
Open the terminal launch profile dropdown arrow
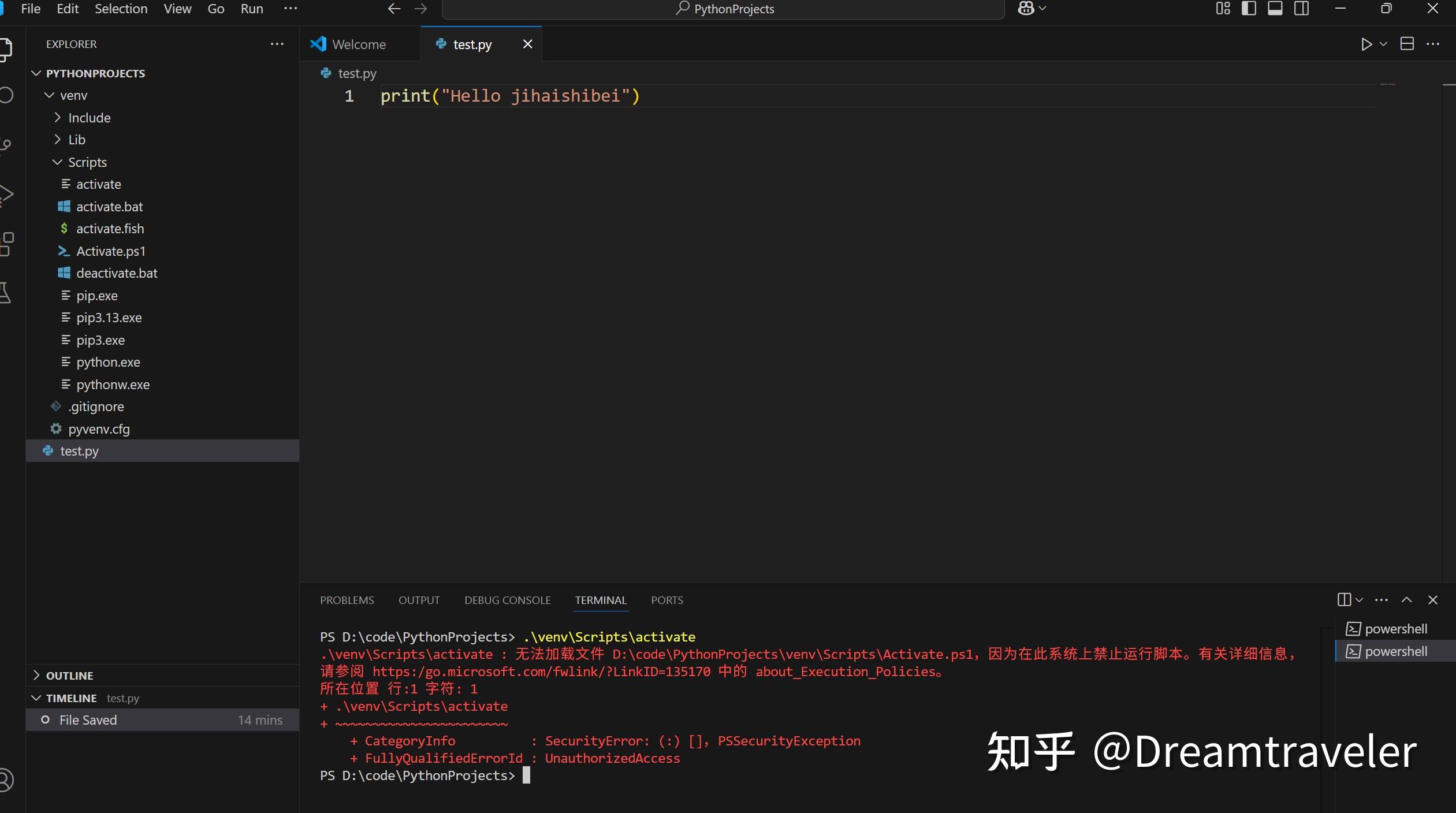(1359, 600)
